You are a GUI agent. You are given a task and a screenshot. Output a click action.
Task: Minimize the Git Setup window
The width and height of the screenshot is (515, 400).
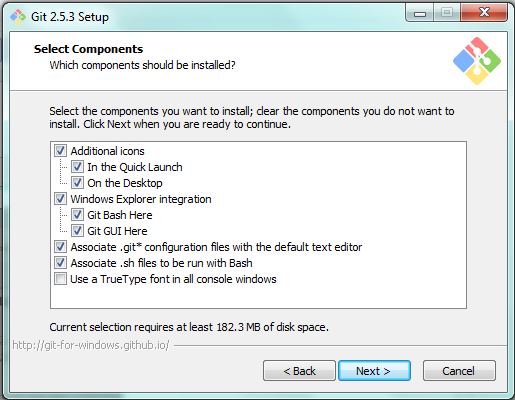(x=420, y=13)
